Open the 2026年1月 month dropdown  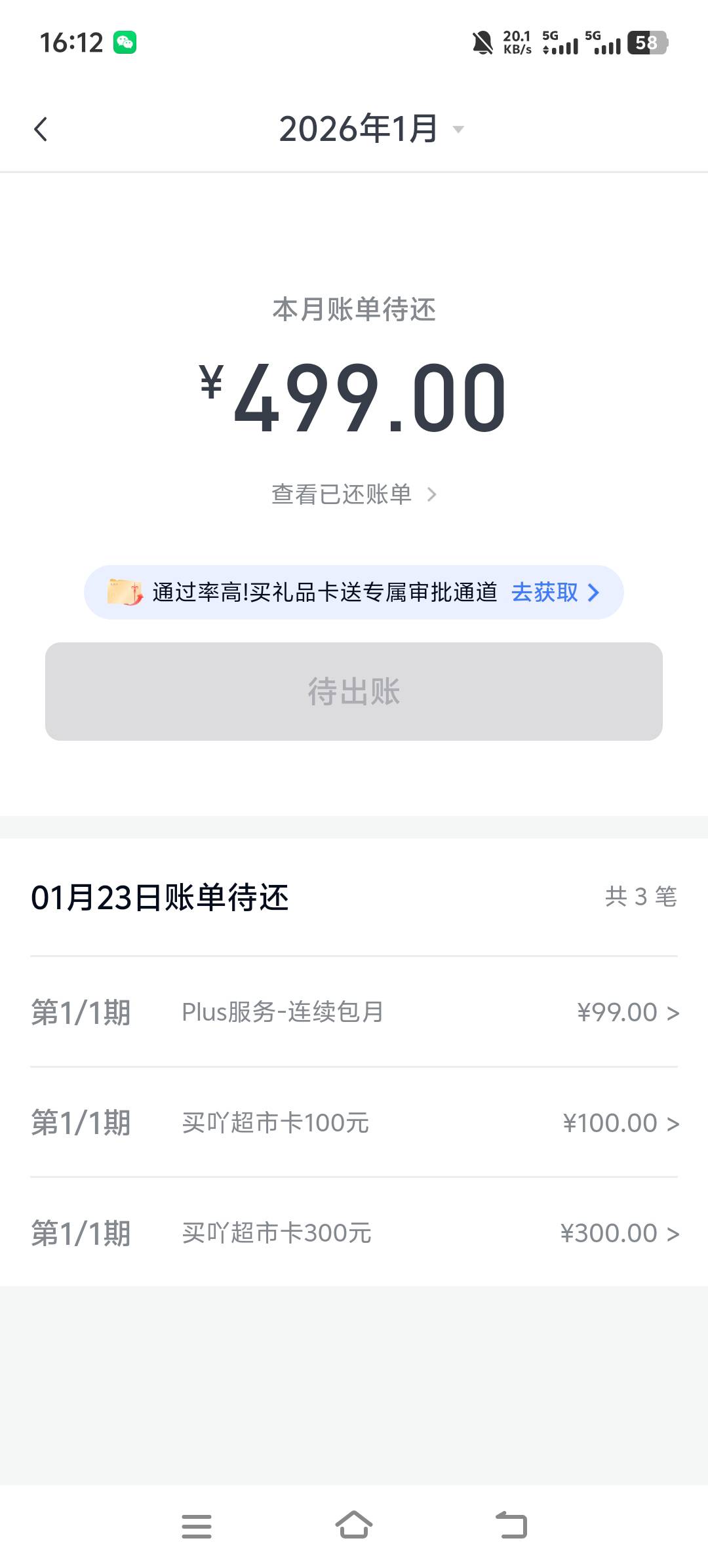pos(371,129)
